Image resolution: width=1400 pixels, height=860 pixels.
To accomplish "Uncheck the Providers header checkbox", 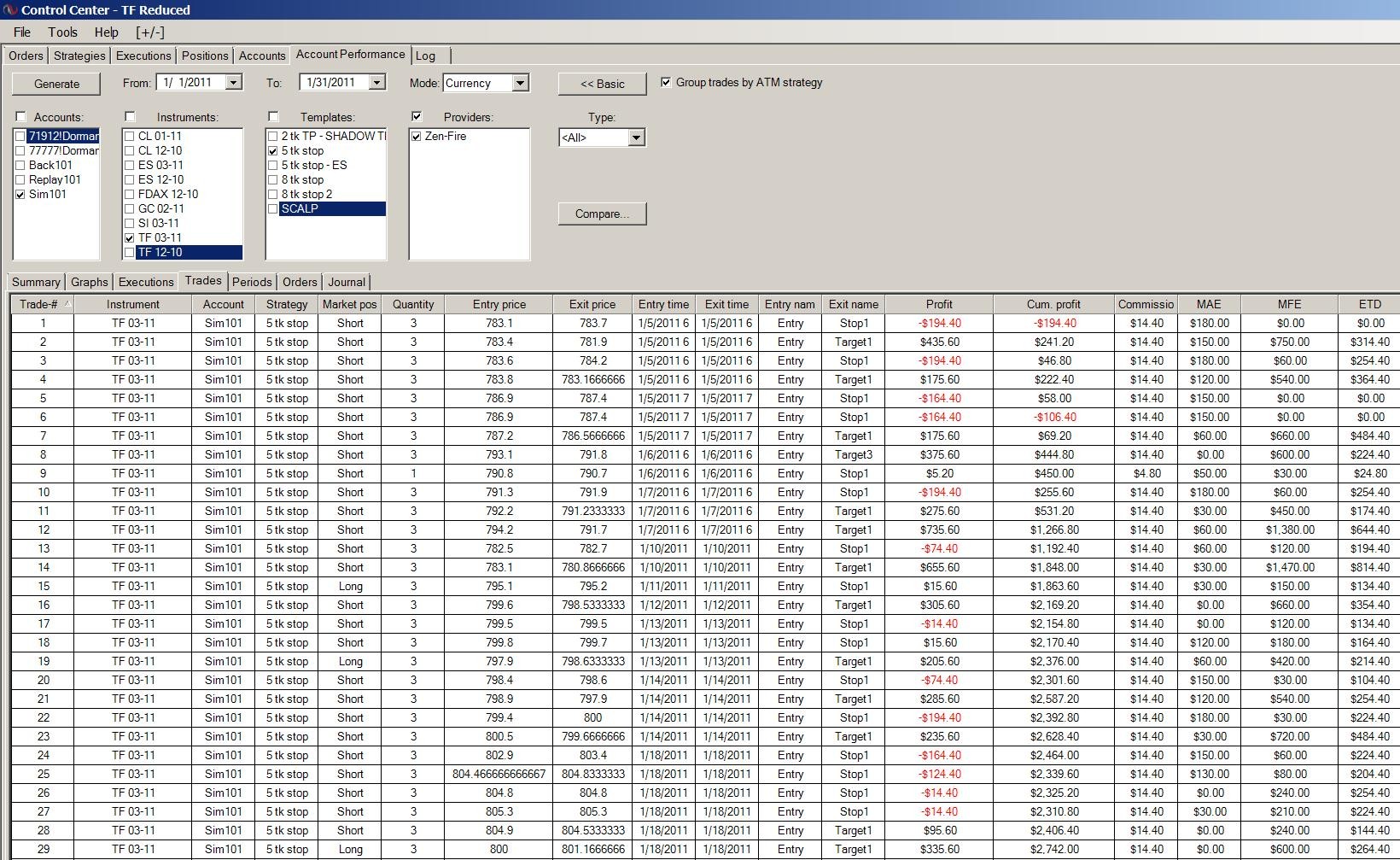I will 417,116.
